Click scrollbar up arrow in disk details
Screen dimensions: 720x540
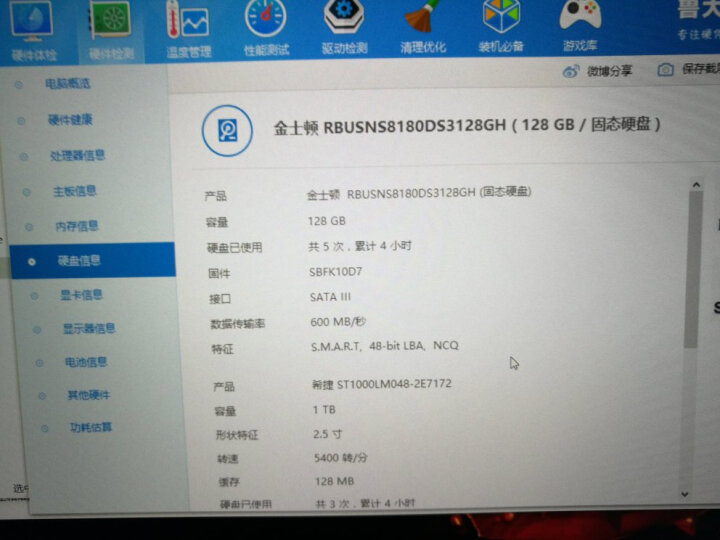[696, 185]
